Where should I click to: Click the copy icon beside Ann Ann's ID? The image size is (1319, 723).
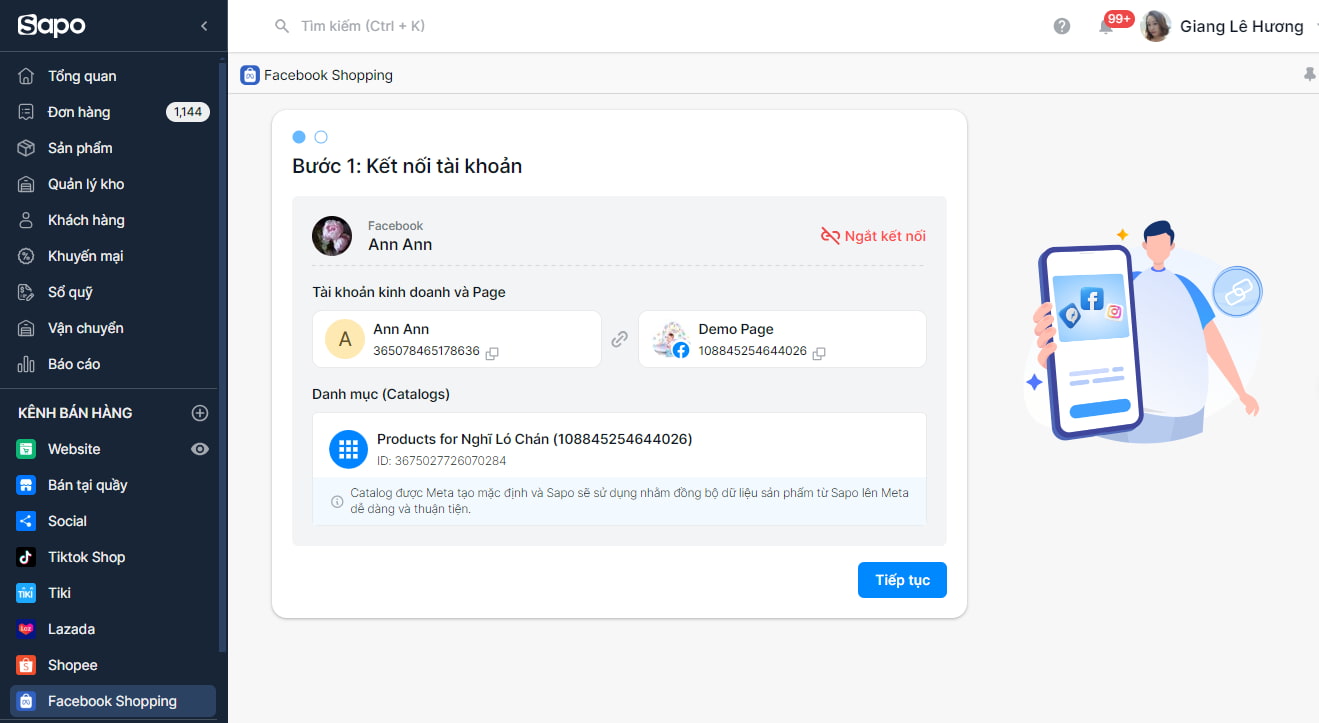(x=490, y=352)
